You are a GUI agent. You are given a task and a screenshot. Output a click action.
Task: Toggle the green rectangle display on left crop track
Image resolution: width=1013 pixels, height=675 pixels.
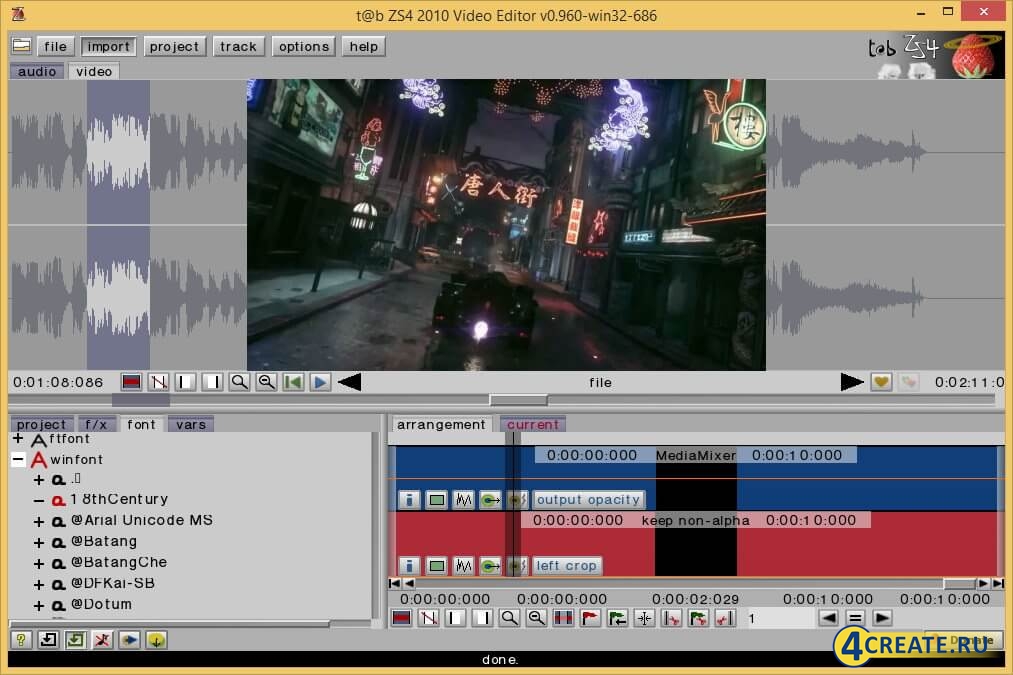(x=437, y=565)
